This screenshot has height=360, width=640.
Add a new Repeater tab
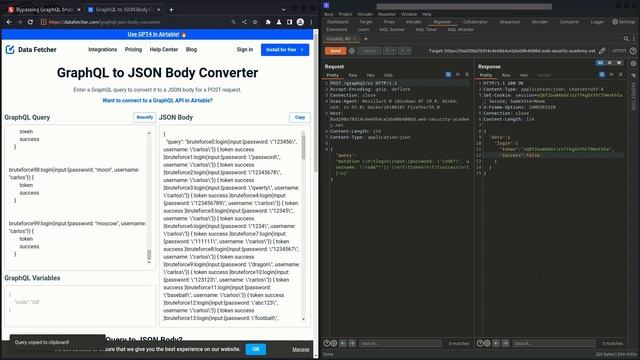click(x=366, y=39)
